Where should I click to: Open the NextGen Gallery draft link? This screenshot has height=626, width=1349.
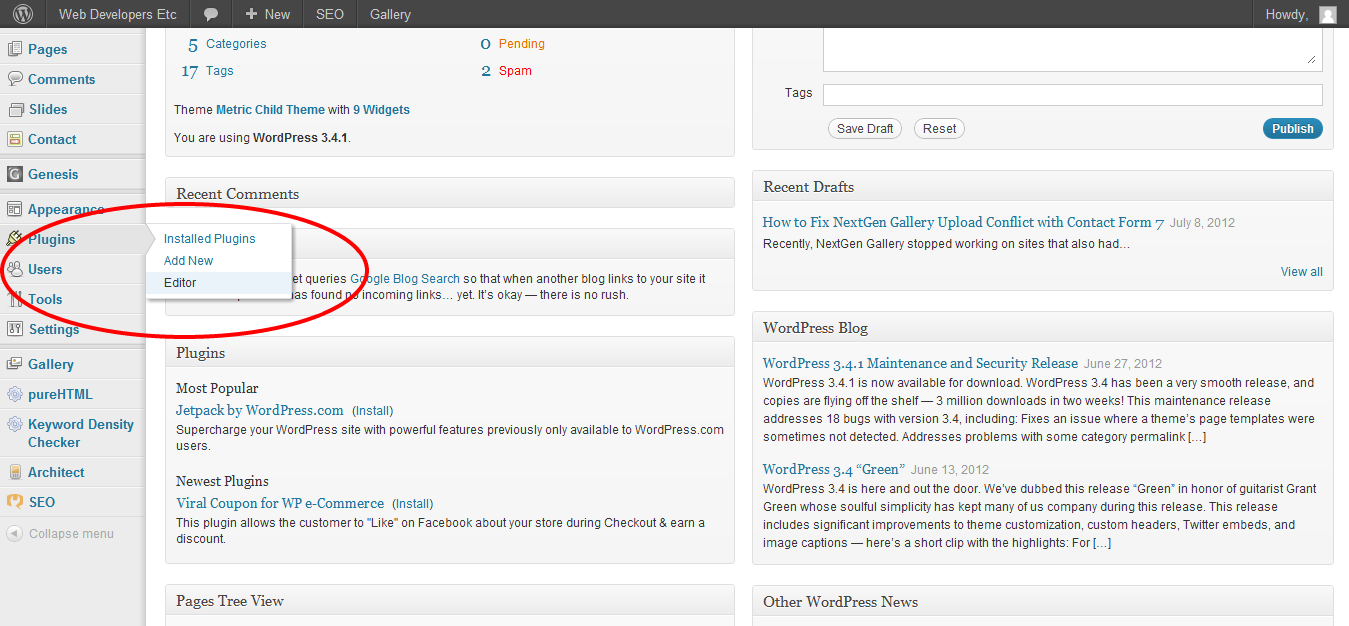point(963,222)
